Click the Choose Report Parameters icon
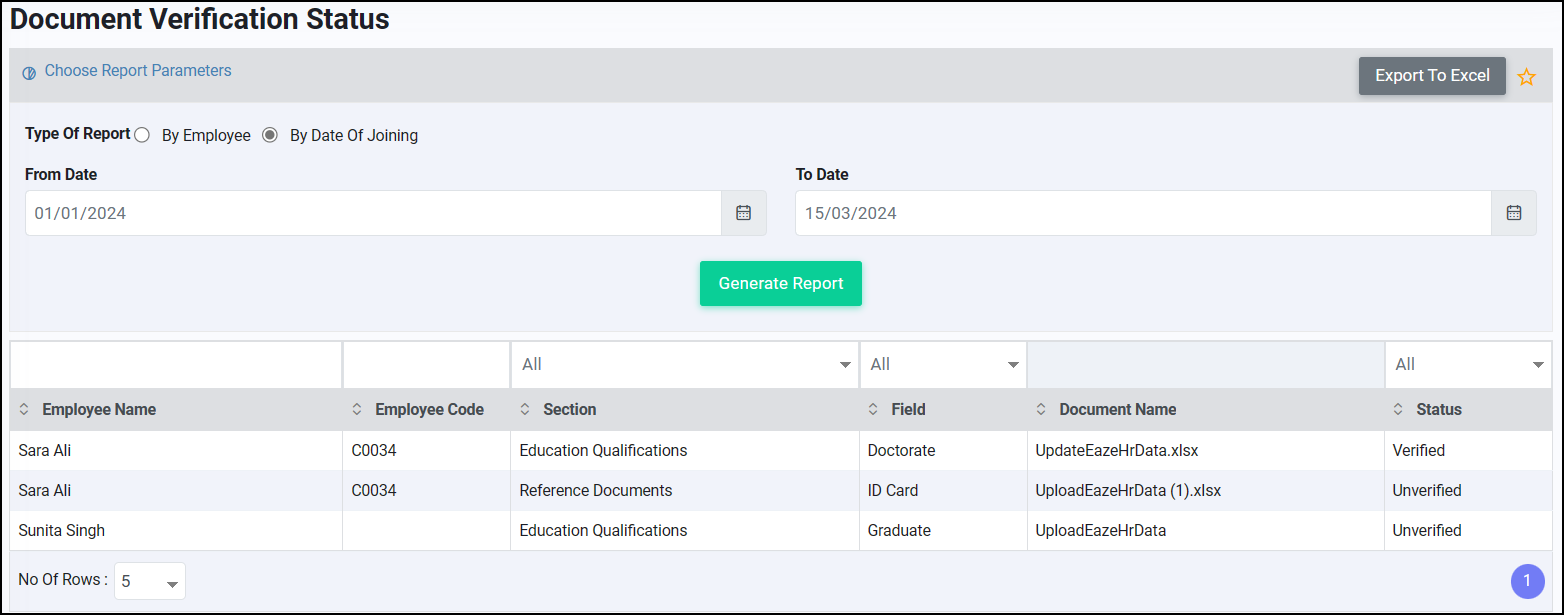Image resolution: width=1564 pixels, height=615 pixels. coord(29,73)
